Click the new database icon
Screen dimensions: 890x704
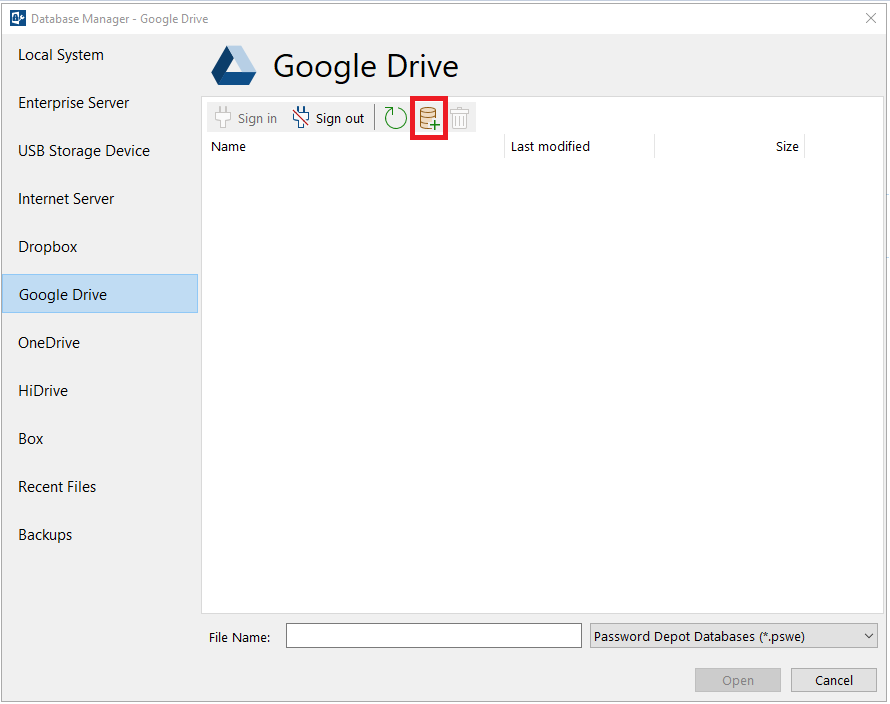tap(429, 118)
